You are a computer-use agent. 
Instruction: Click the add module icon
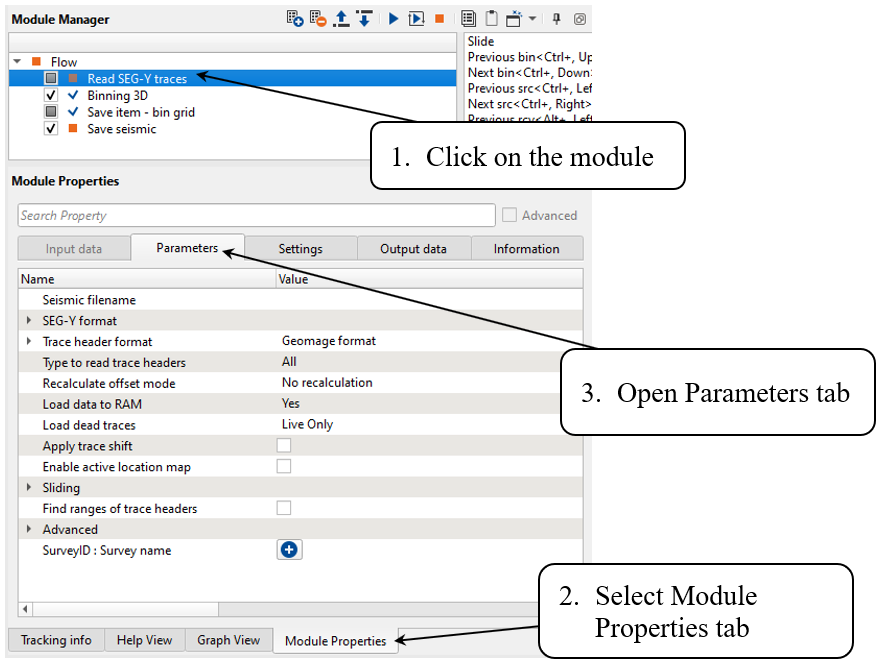[x=295, y=19]
